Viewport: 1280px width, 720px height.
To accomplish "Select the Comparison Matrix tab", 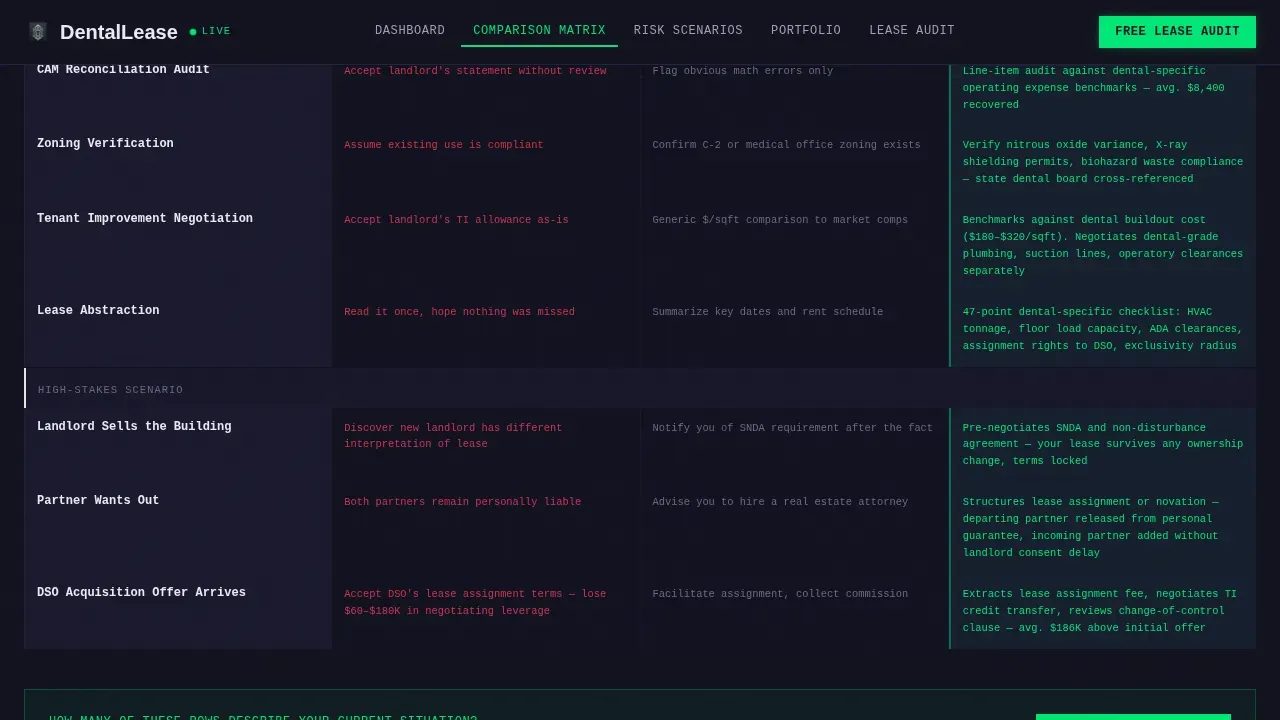I will point(539,31).
